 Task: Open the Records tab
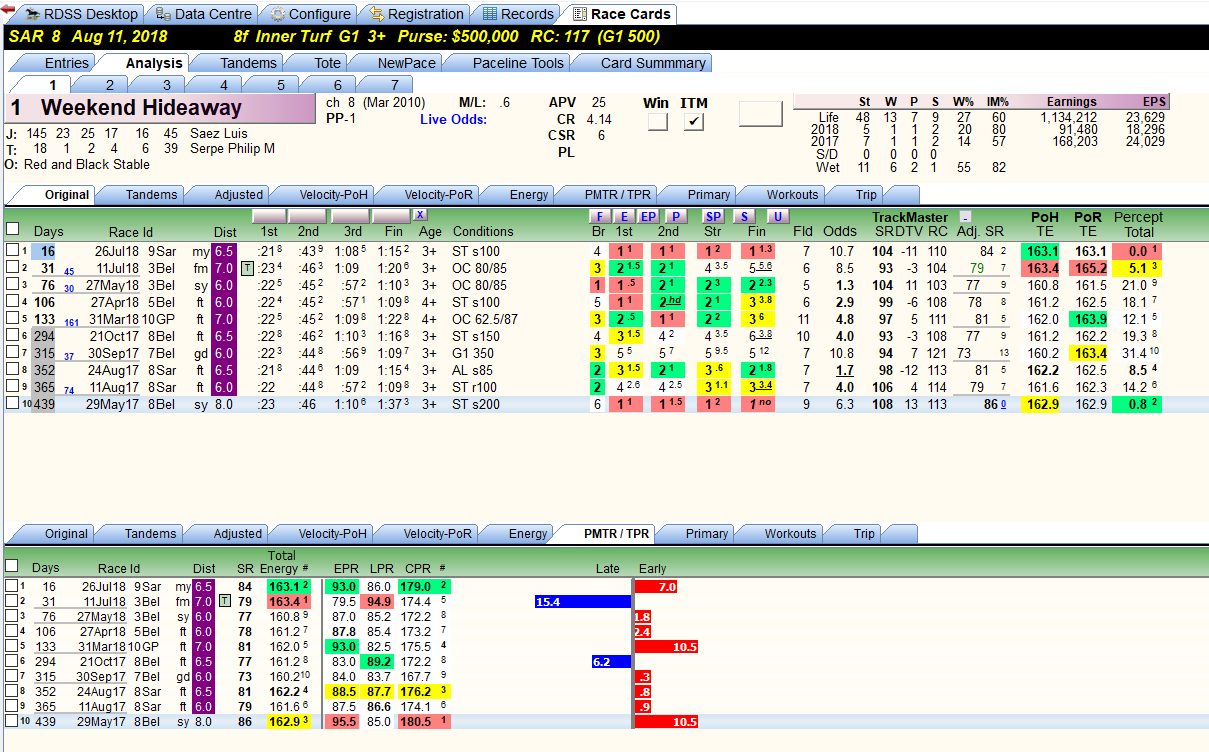point(517,14)
